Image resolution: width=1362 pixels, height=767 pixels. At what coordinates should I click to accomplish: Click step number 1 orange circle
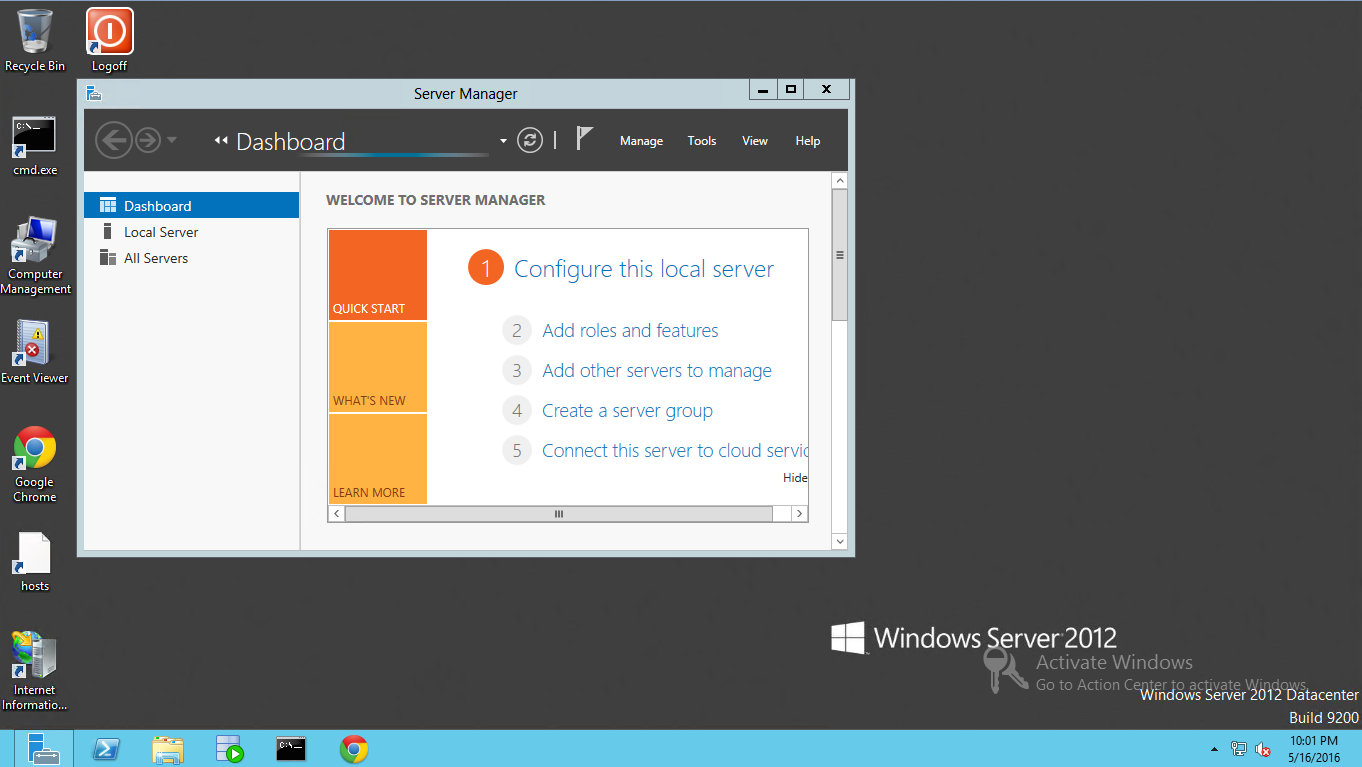tap(486, 268)
